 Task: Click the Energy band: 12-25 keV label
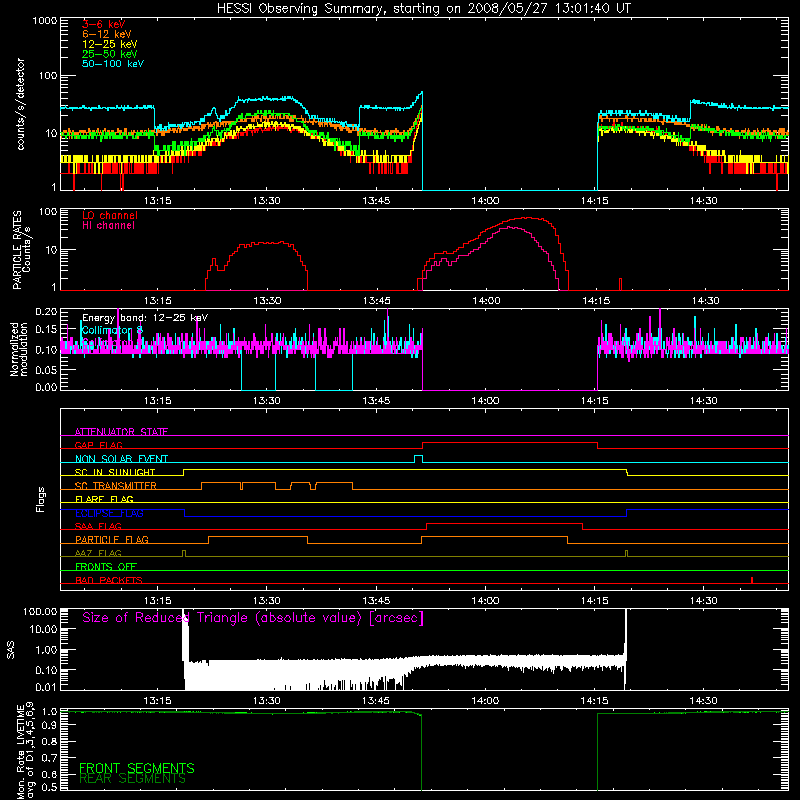[x=145, y=318]
